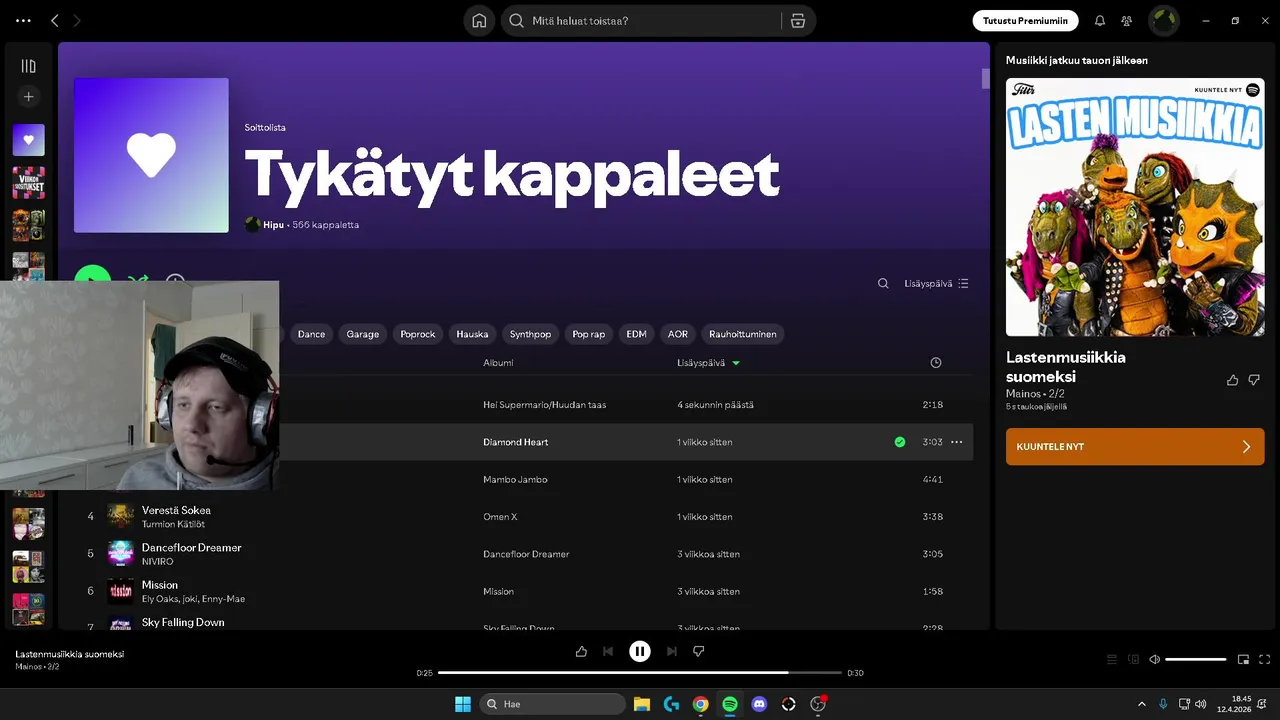Click the orange KUUNTELE NYT button
Image resolution: width=1280 pixels, height=720 pixels.
click(x=1135, y=447)
